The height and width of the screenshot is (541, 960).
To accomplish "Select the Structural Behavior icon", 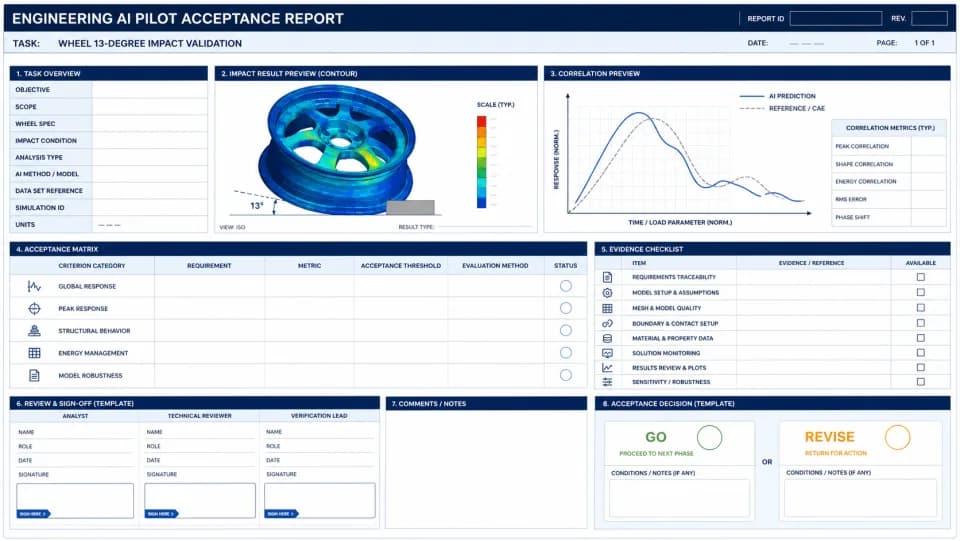I will click(x=34, y=330).
